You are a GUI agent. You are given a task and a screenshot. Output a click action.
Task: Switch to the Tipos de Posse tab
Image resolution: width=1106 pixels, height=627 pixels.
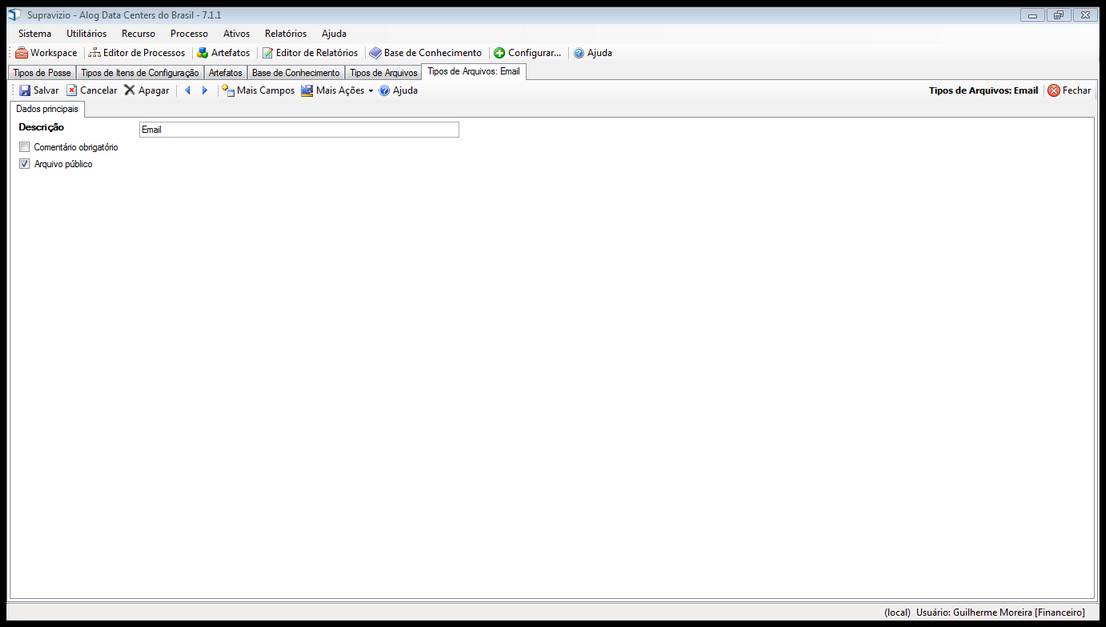tap(41, 71)
